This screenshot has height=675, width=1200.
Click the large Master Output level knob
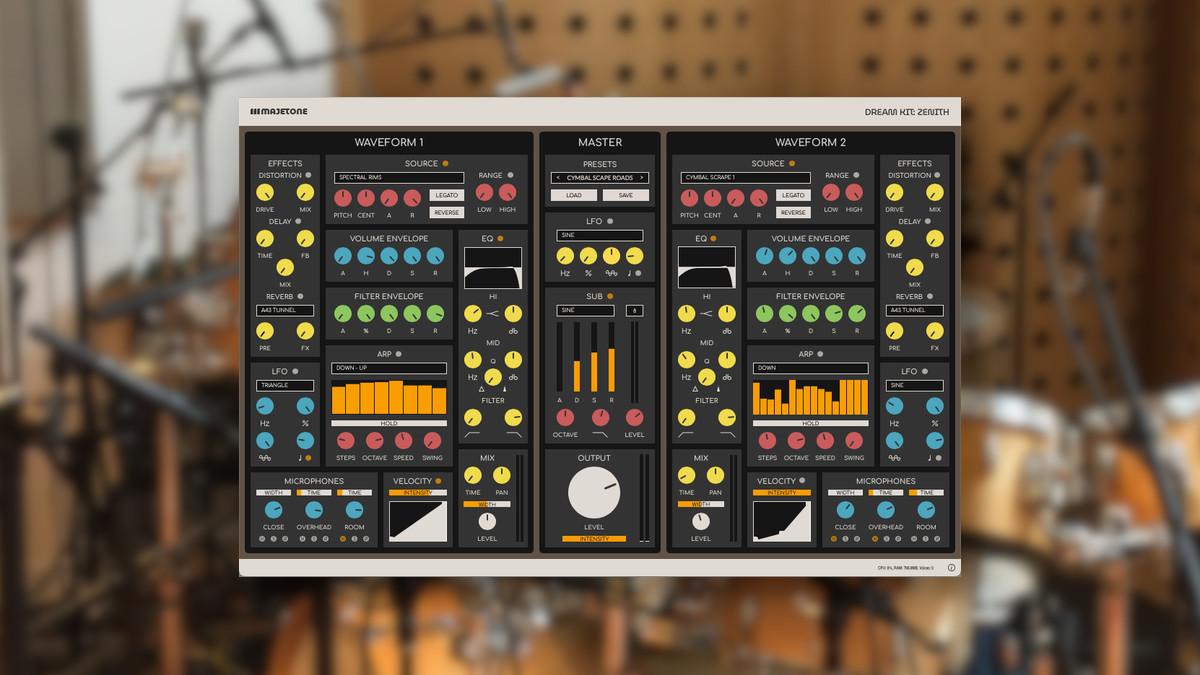(594, 493)
